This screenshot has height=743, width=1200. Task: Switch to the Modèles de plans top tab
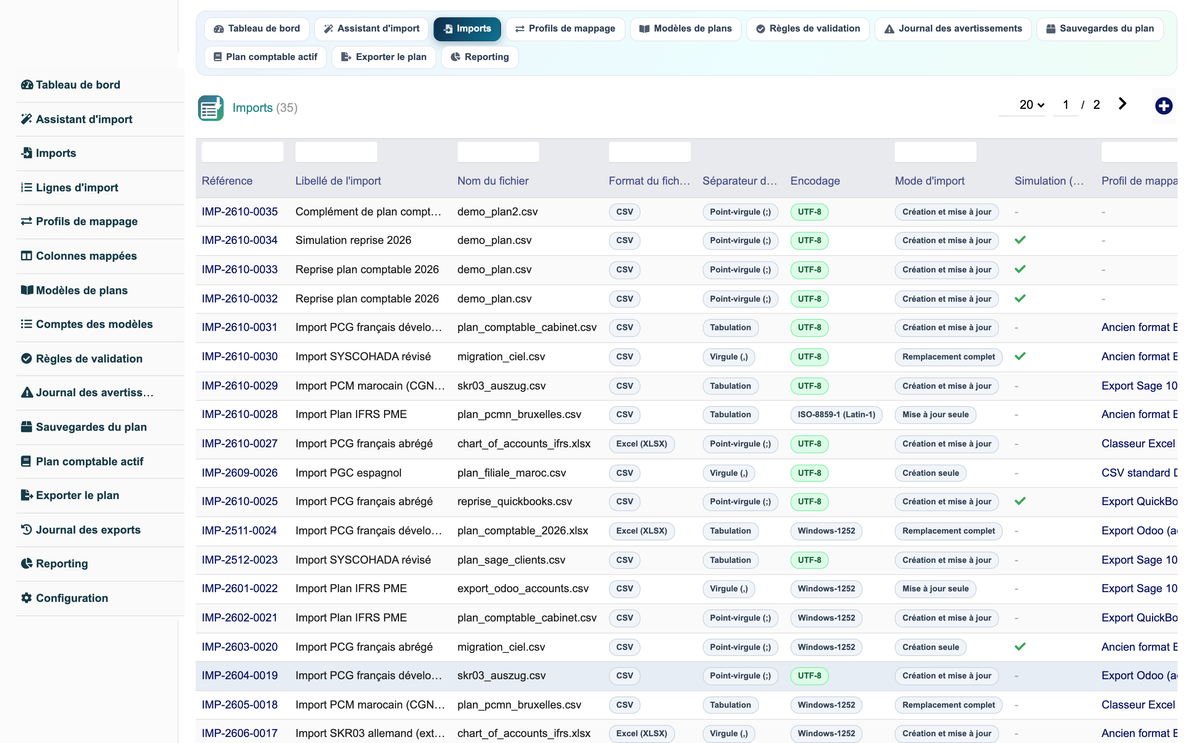point(685,29)
